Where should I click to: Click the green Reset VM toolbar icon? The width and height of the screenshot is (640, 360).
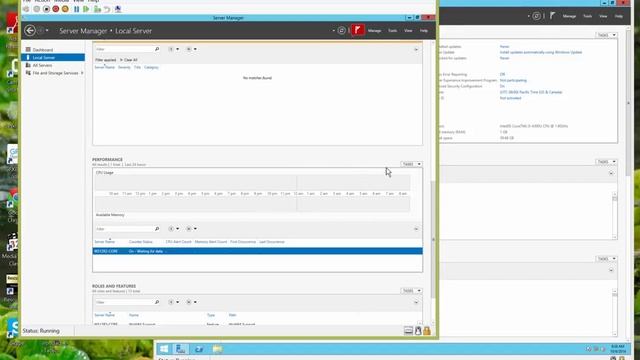click(86, 9)
